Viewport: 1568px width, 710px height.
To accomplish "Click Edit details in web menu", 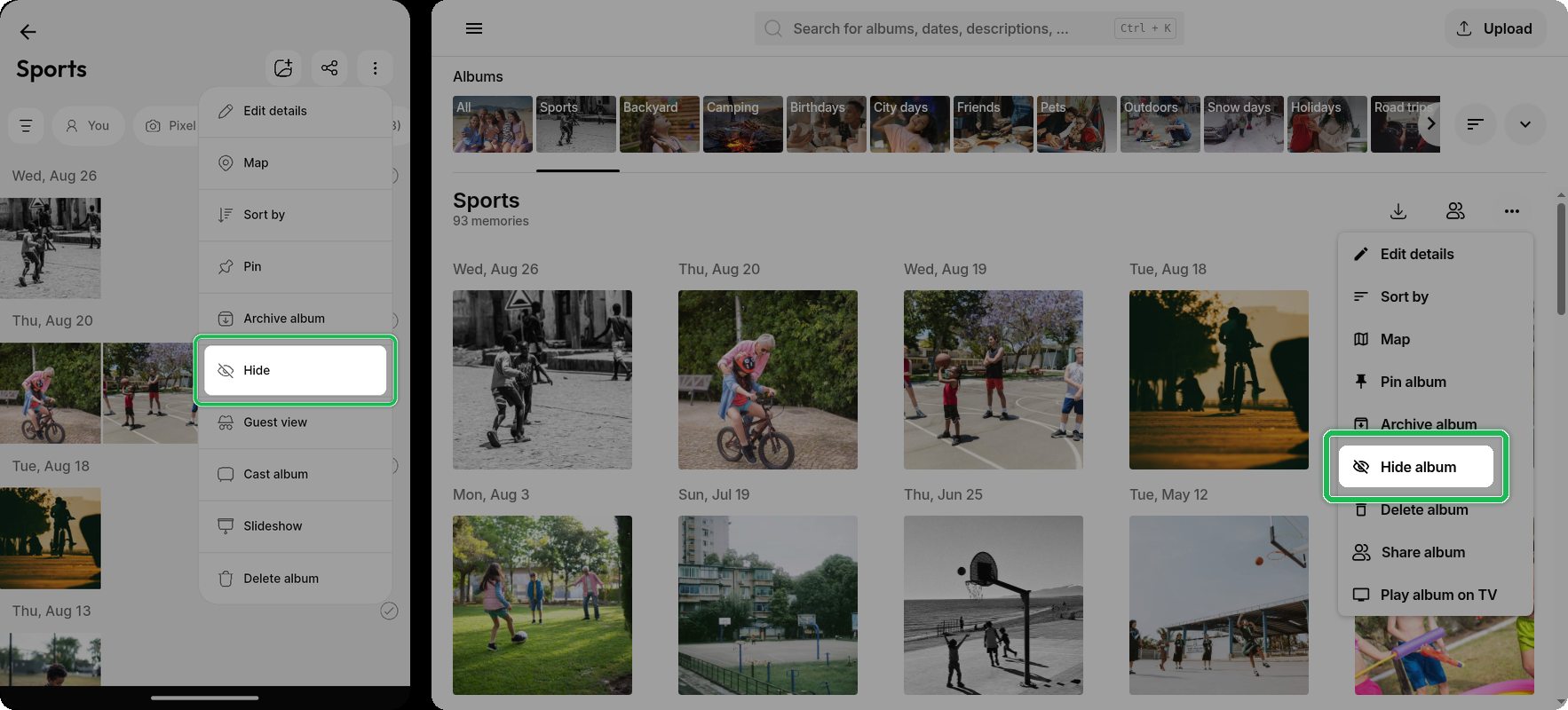I will 1436,254.
